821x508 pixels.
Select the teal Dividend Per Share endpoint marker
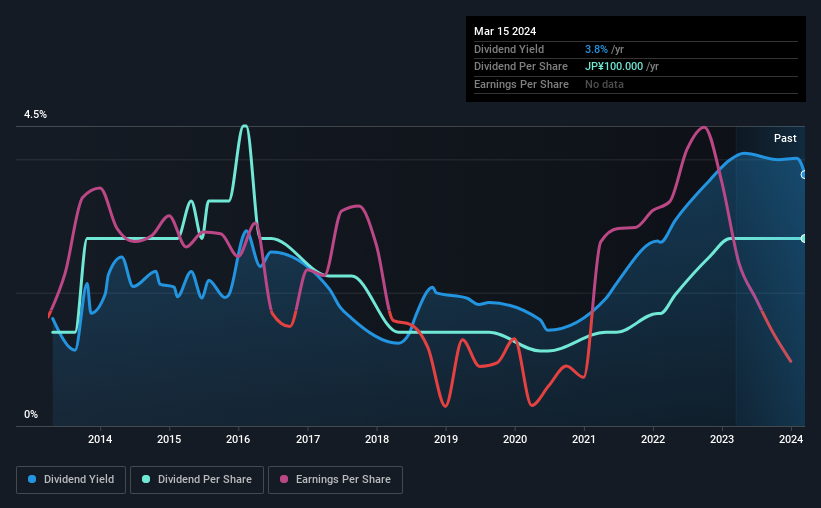(x=804, y=239)
